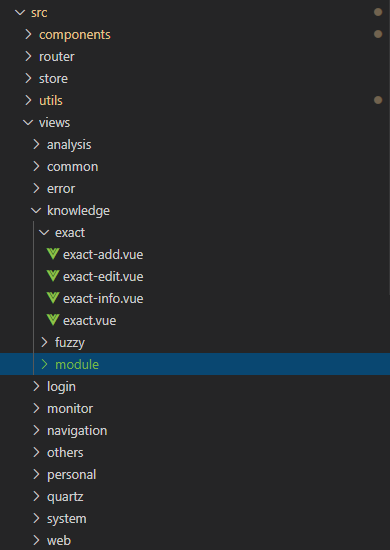The width and height of the screenshot is (390, 550).
Task: Click modified dot badge on utils row
Action: pyautogui.click(x=378, y=100)
